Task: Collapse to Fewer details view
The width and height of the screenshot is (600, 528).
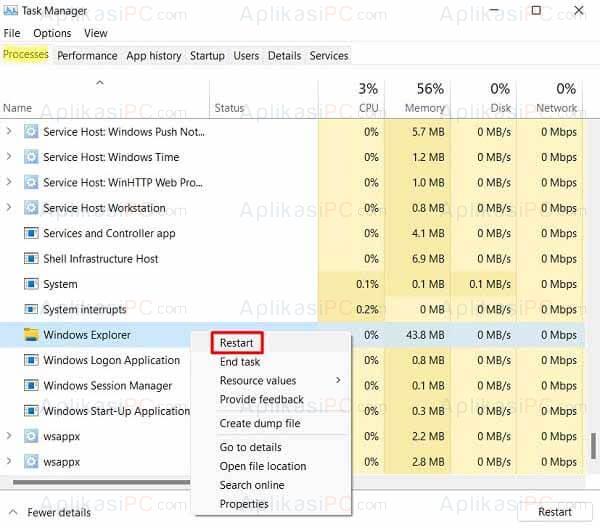Action: pyautogui.click(x=49, y=512)
